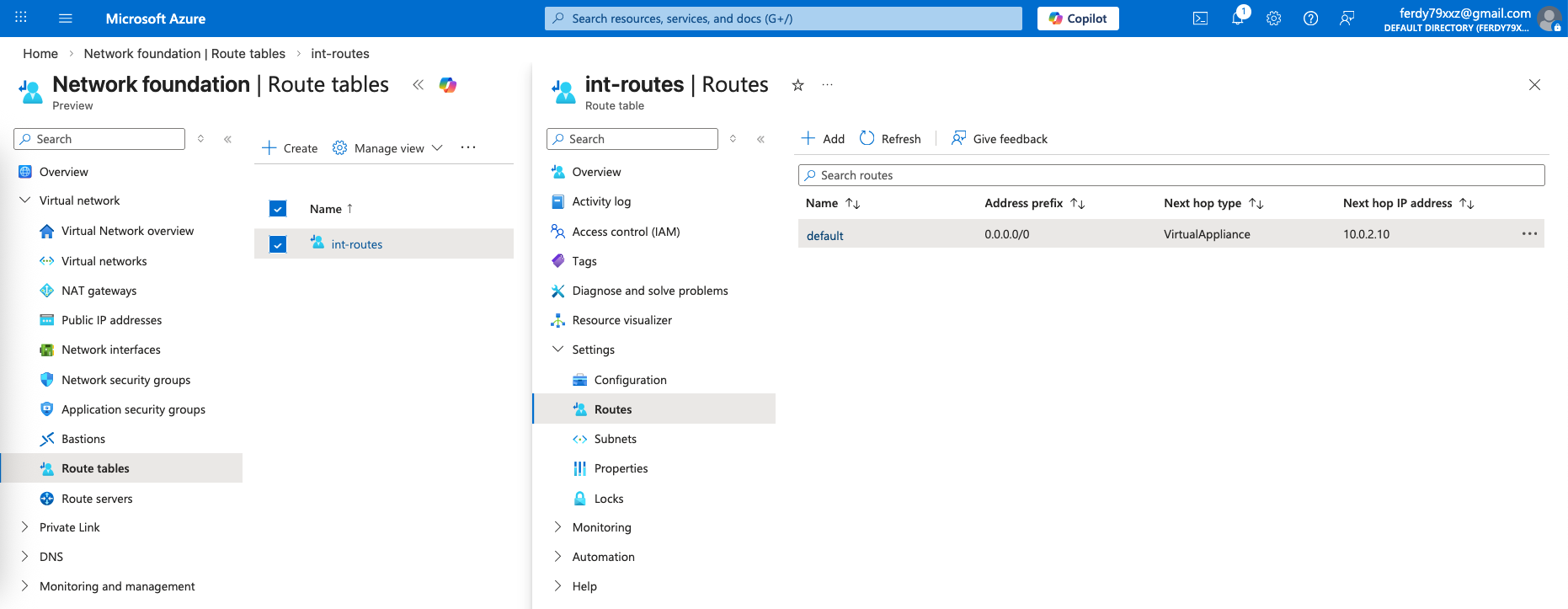Open the more options ellipsis for default route
The height and width of the screenshot is (609, 1568).
coord(1529,234)
